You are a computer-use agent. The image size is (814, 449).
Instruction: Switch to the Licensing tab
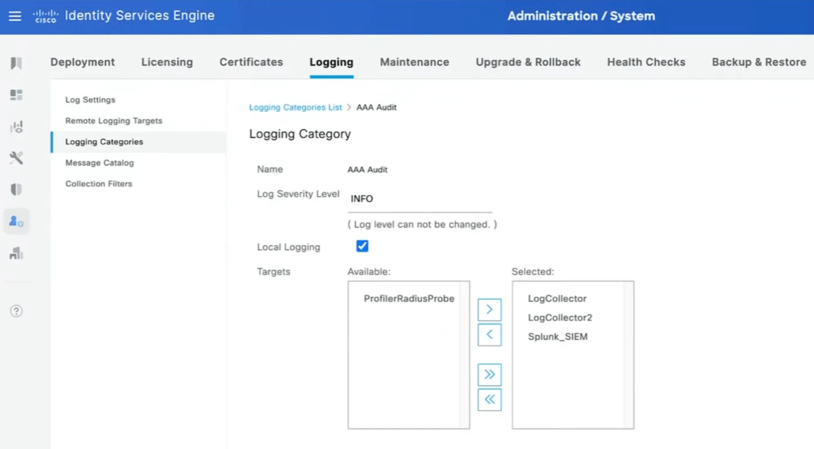pos(167,62)
